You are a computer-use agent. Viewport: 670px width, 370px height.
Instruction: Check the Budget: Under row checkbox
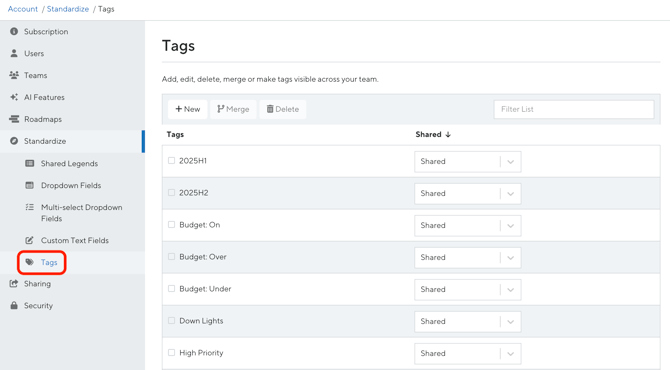171,289
